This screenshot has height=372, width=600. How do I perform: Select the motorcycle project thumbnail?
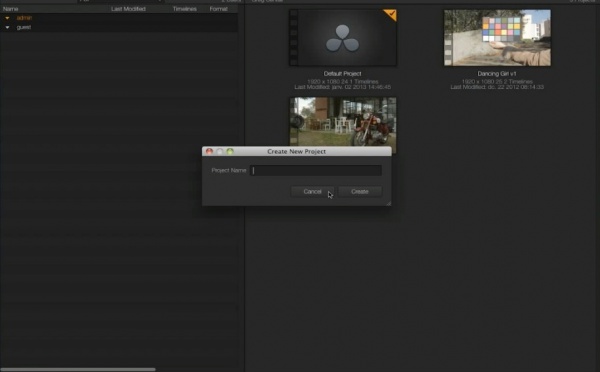coord(342,122)
